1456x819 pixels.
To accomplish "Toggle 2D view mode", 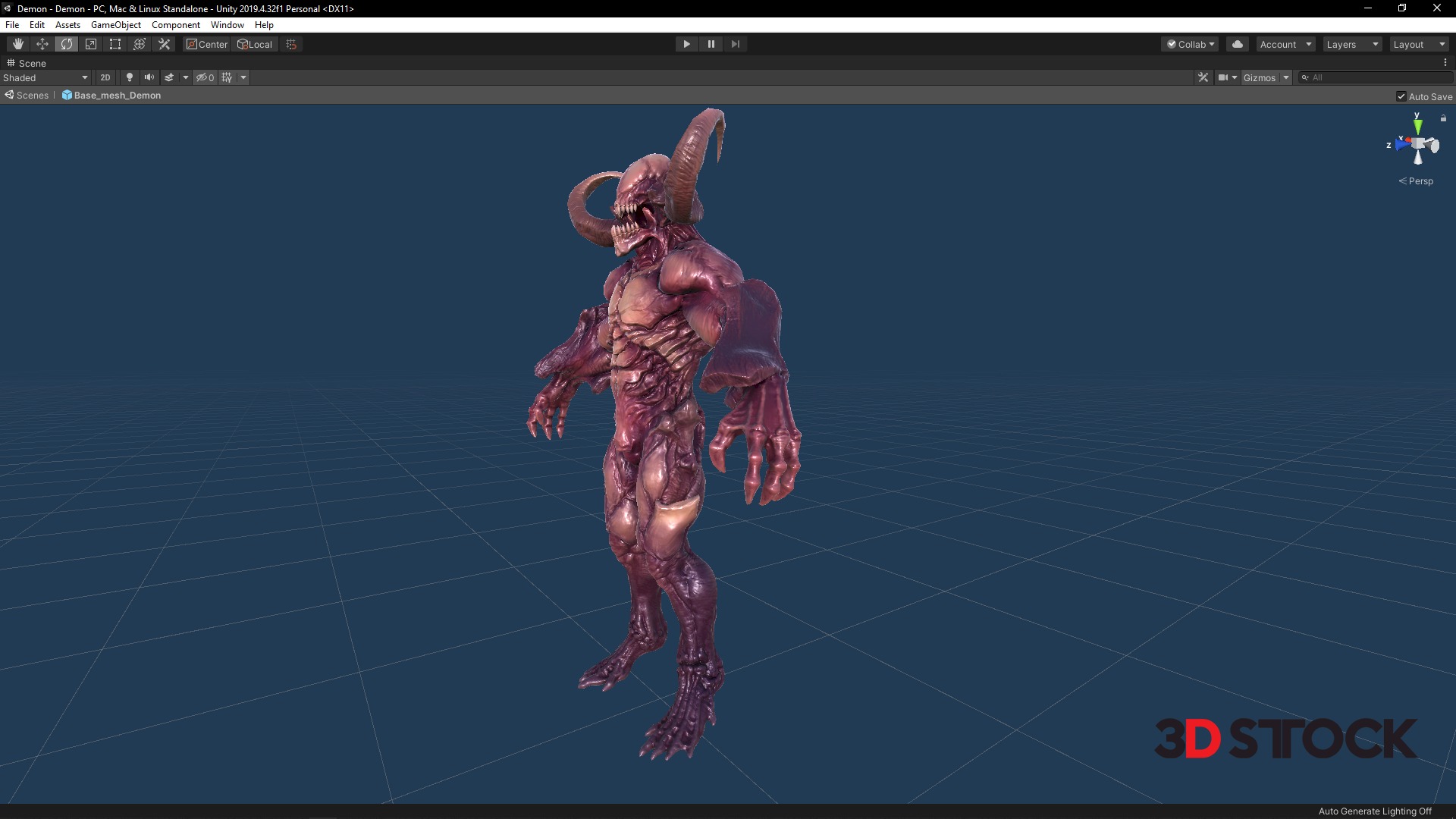I will [x=105, y=77].
